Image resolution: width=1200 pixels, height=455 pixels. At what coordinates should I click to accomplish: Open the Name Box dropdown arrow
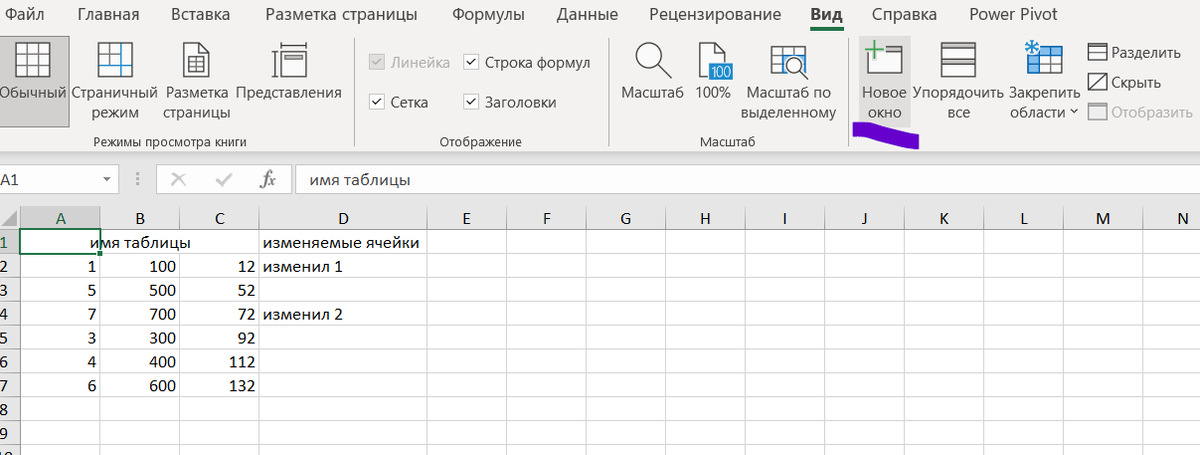click(x=107, y=180)
